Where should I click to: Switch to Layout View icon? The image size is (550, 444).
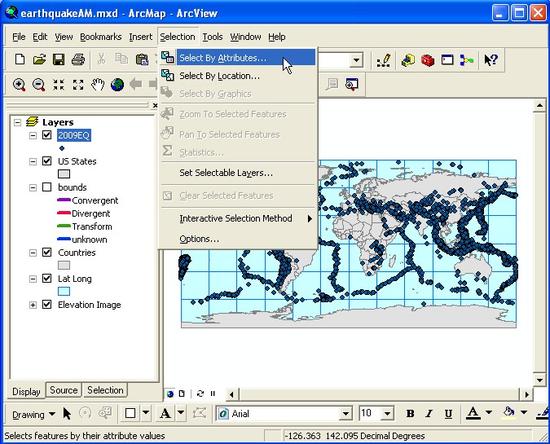coord(182,393)
